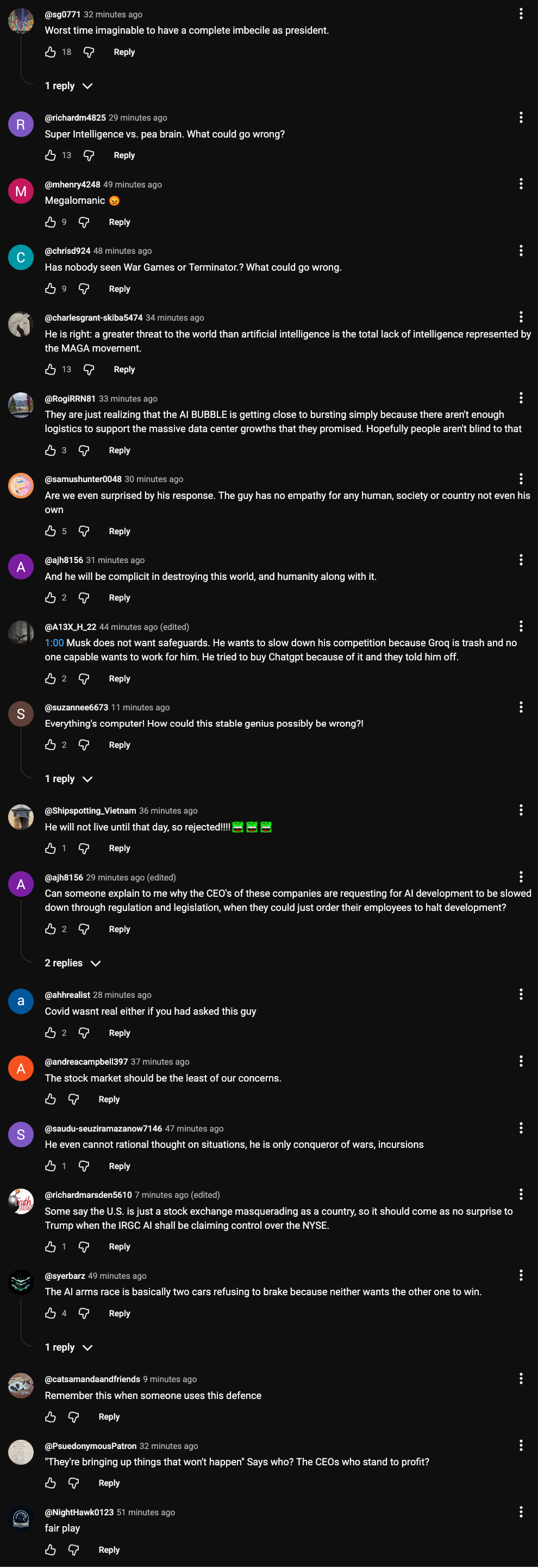
Task: Open three-dot menu on @samushunter0048's comment
Action: click(x=521, y=479)
